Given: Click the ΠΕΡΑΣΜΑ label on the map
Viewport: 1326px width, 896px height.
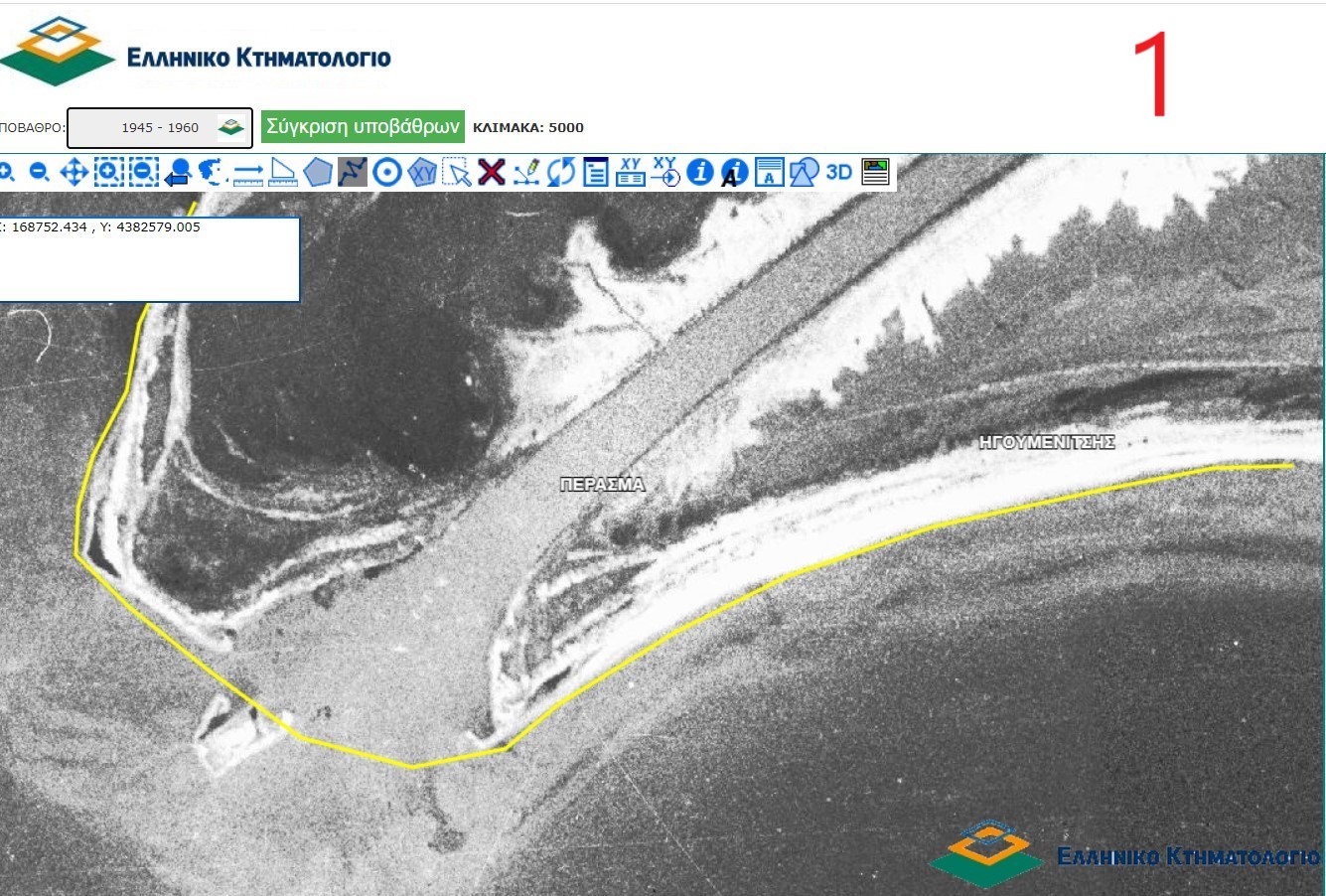Looking at the screenshot, I should click(602, 485).
